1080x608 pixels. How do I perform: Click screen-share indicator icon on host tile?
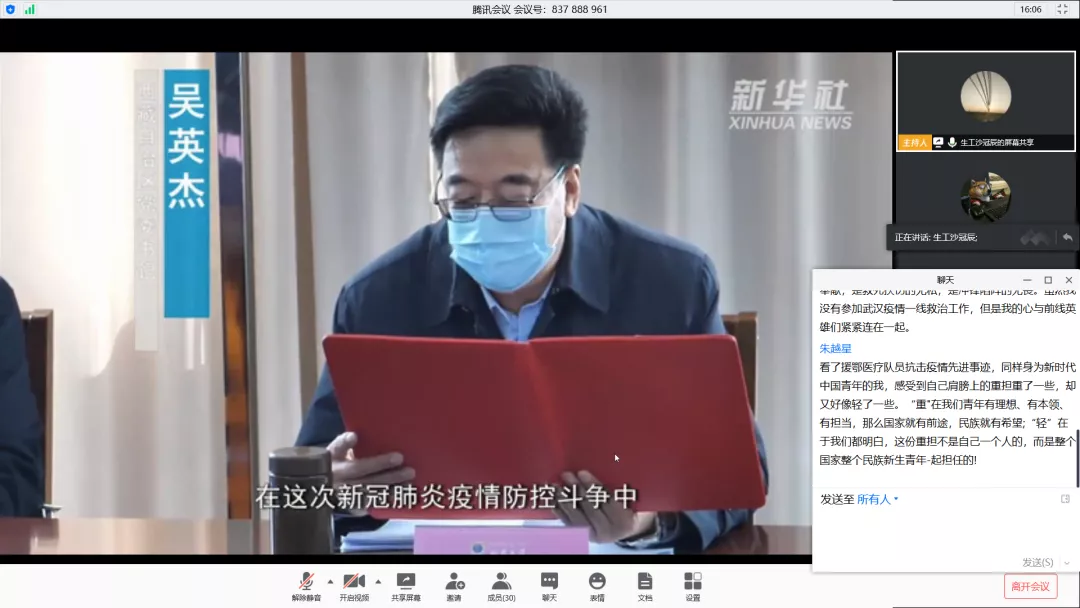tap(938, 143)
